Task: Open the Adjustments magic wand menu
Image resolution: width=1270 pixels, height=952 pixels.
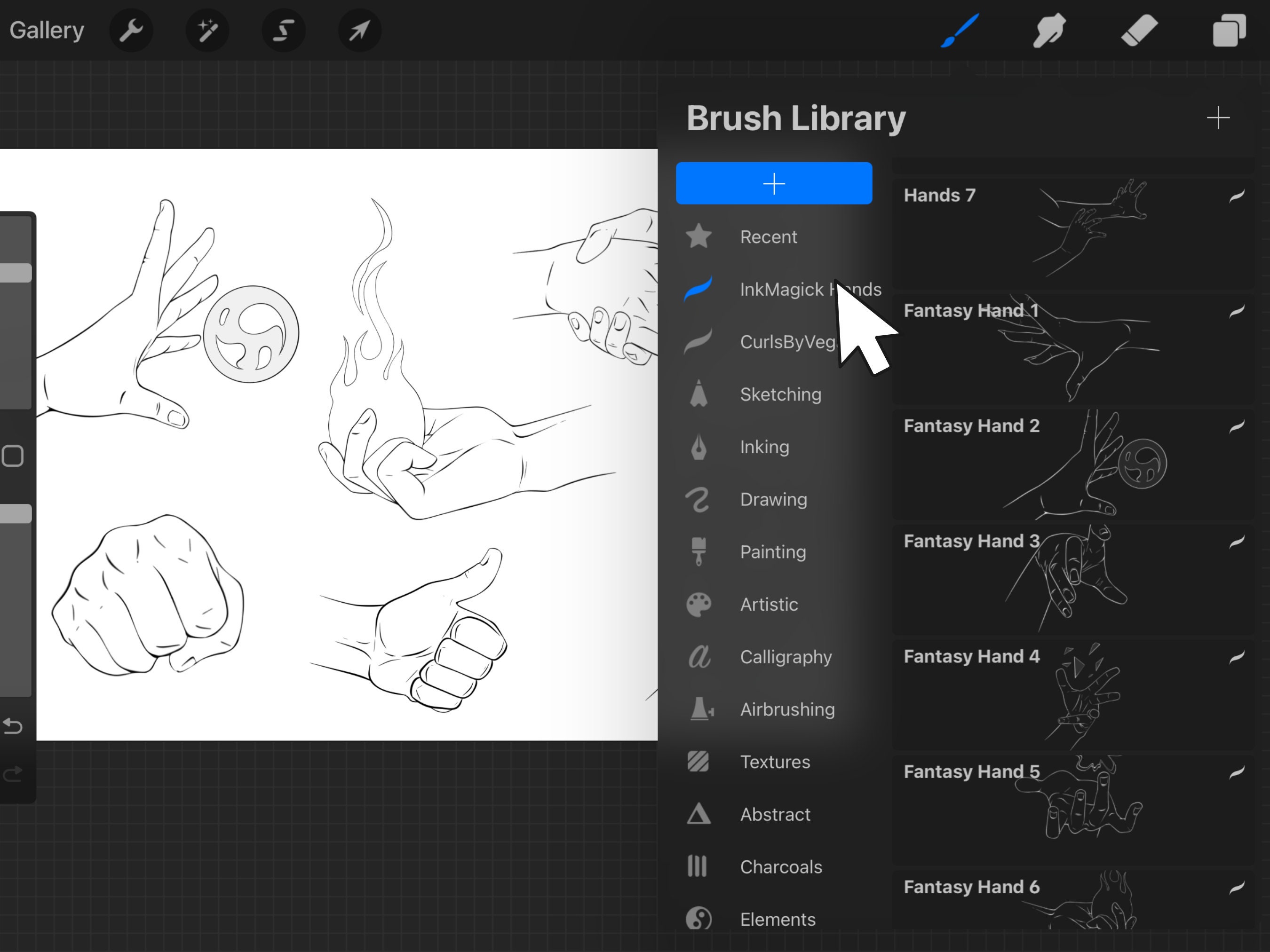Action: [207, 31]
